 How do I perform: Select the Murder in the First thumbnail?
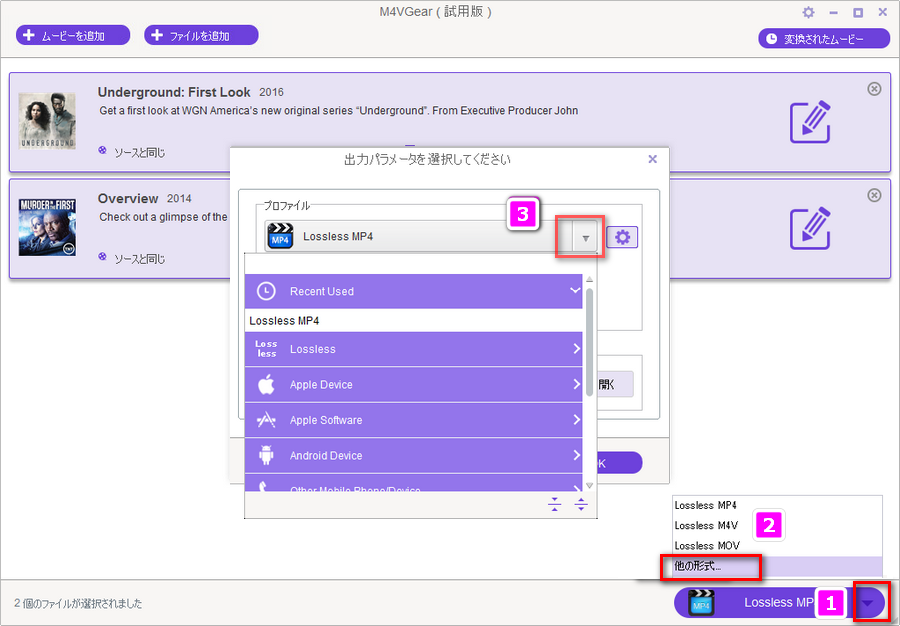[47, 227]
